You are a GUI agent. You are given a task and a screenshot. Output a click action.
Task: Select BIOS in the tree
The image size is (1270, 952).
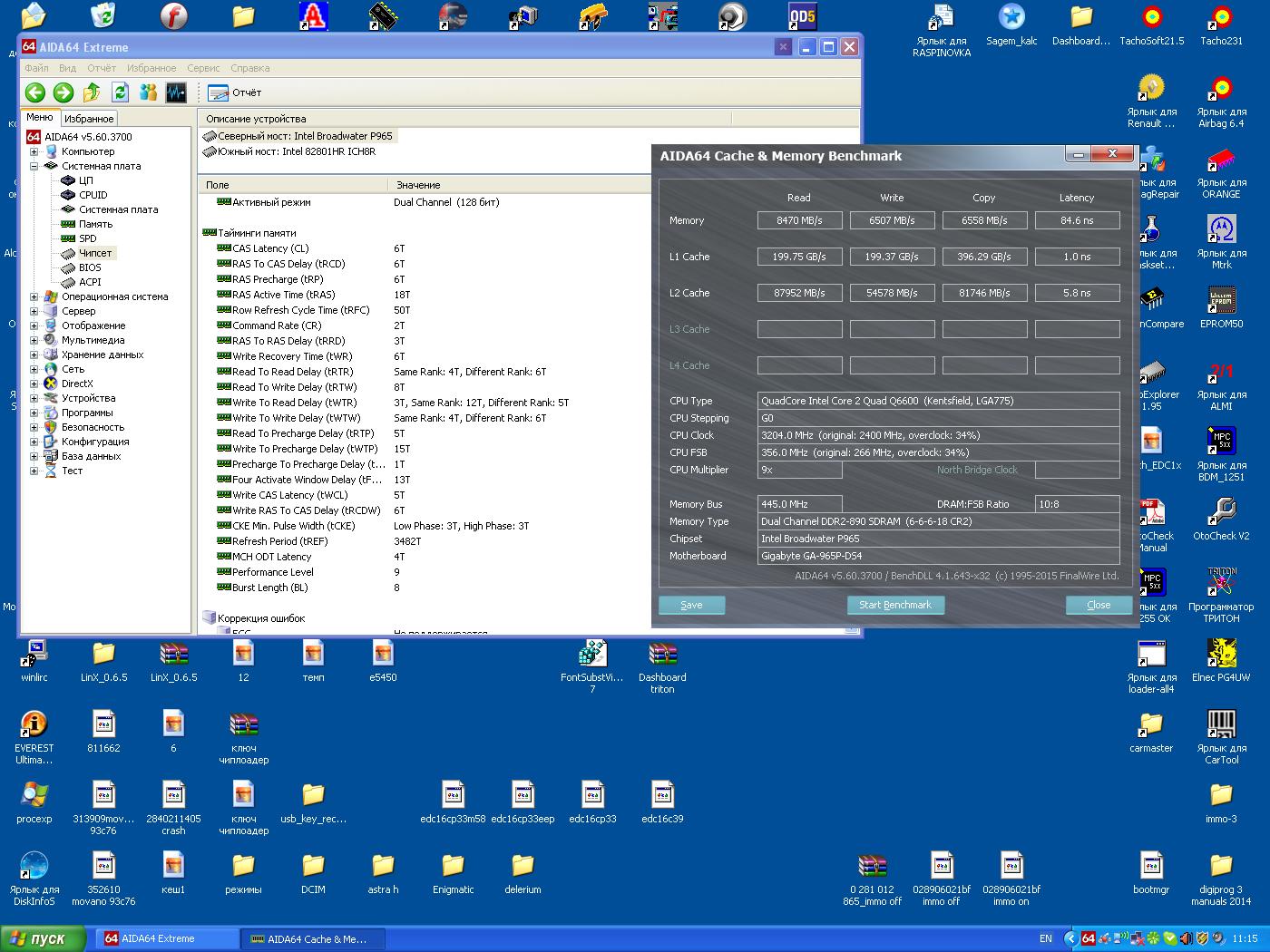click(x=90, y=267)
